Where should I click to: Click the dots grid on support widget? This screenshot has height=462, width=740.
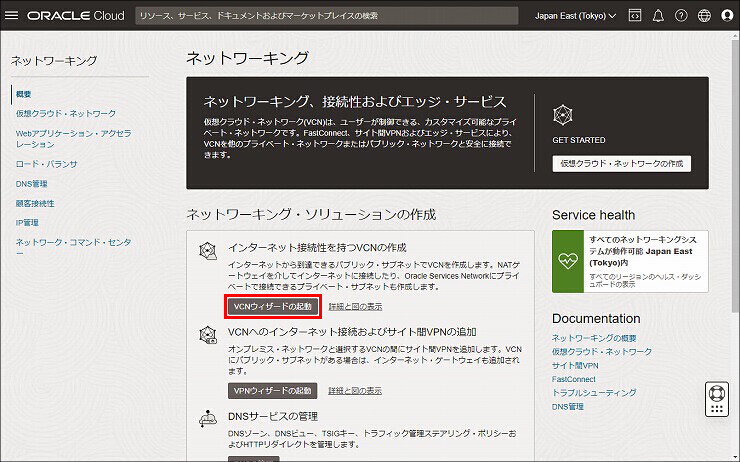click(717, 409)
